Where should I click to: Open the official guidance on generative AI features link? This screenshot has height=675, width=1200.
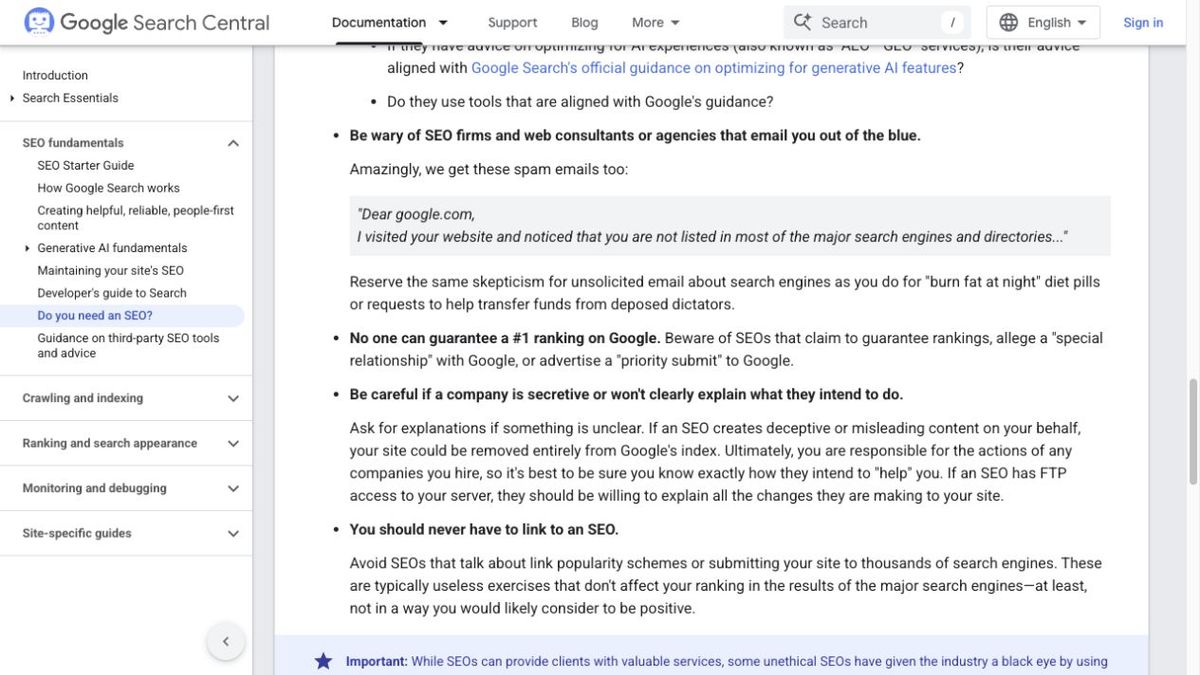point(714,68)
